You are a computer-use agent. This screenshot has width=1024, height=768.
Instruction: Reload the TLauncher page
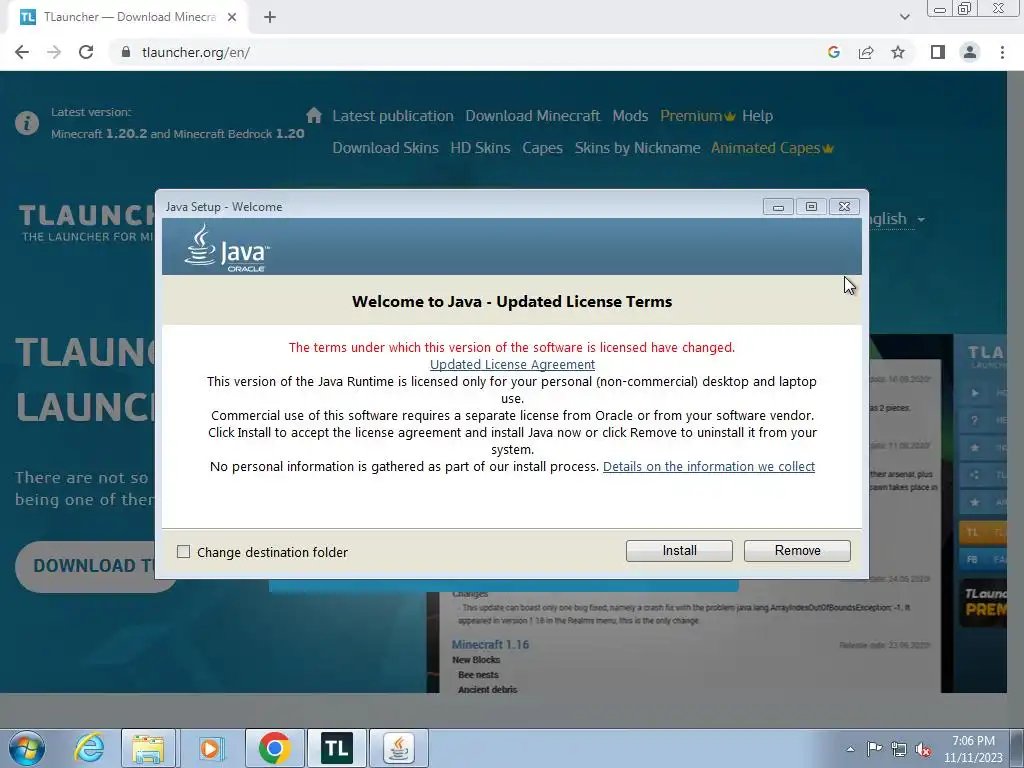pos(86,52)
